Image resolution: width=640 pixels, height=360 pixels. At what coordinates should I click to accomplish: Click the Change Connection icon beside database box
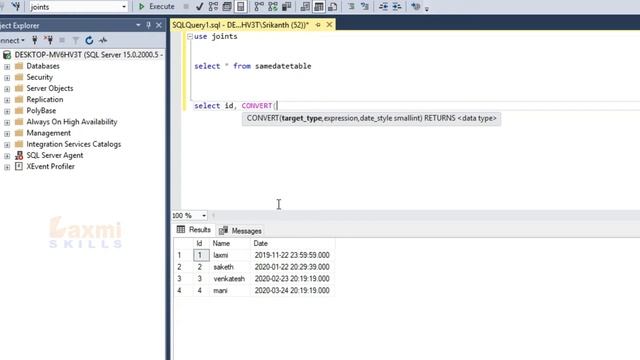click(16, 6)
